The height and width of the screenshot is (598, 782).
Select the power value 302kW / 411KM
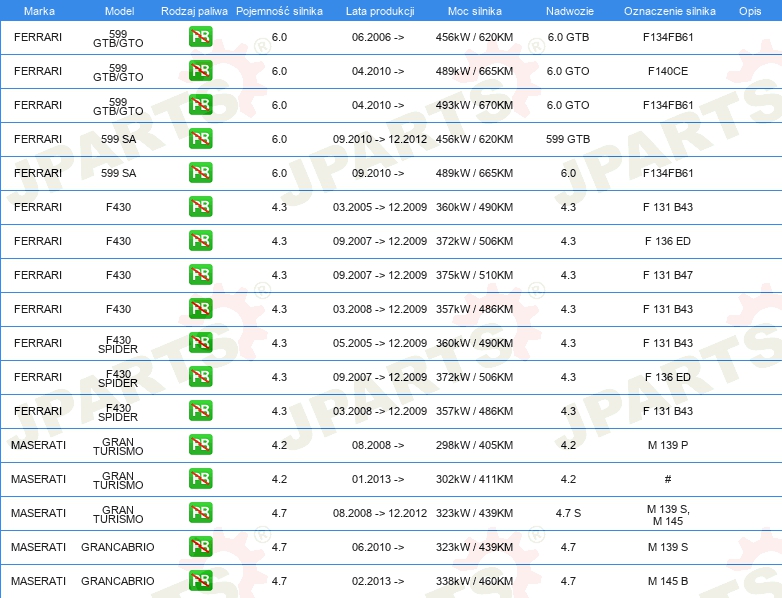(x=474, y=479)
